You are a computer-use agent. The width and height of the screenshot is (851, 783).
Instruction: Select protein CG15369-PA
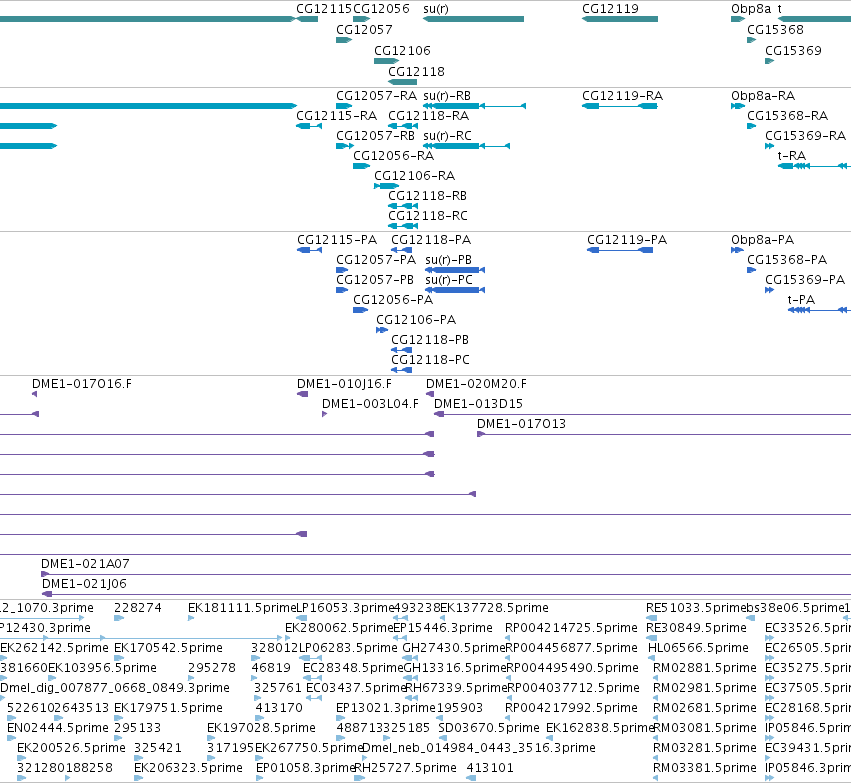point(805,281)
